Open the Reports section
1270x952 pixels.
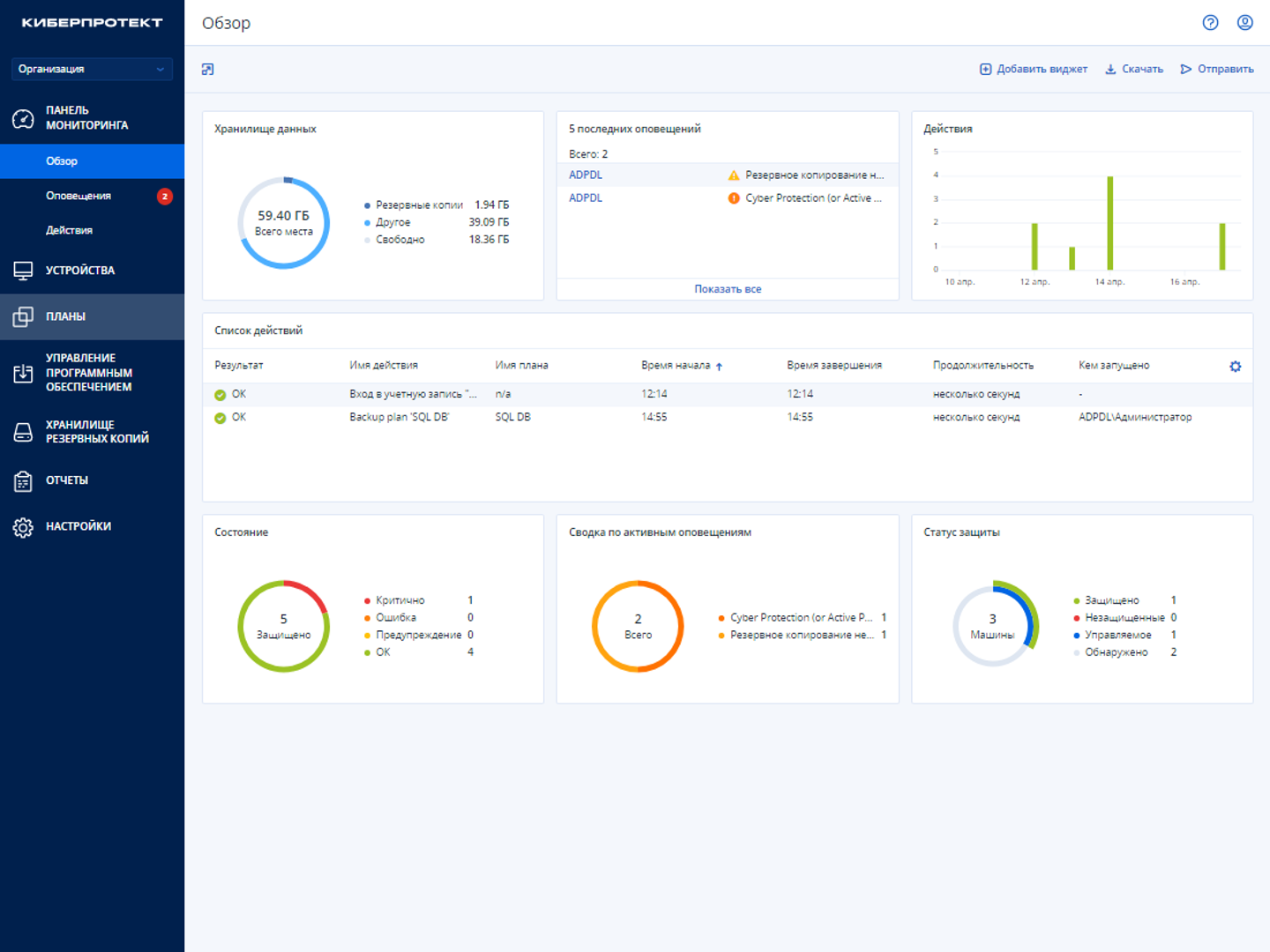tap(67, 480)
